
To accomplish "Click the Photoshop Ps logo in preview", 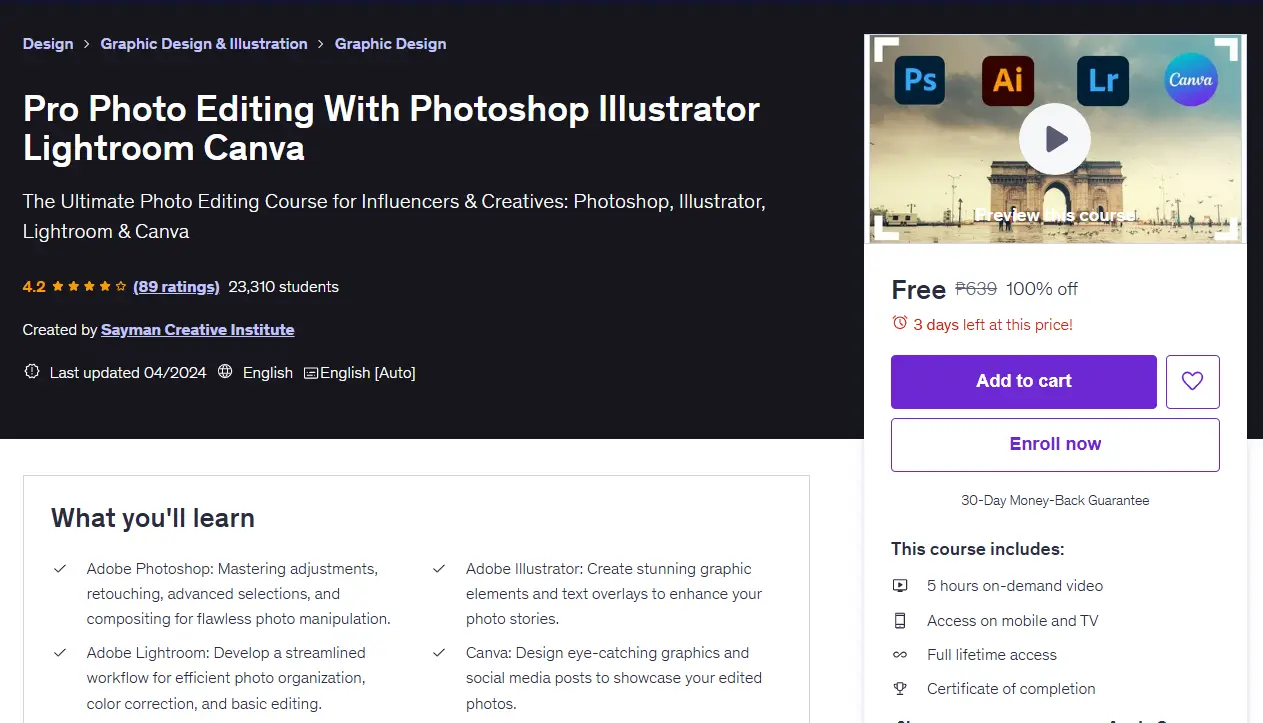I will pos(921,80).
